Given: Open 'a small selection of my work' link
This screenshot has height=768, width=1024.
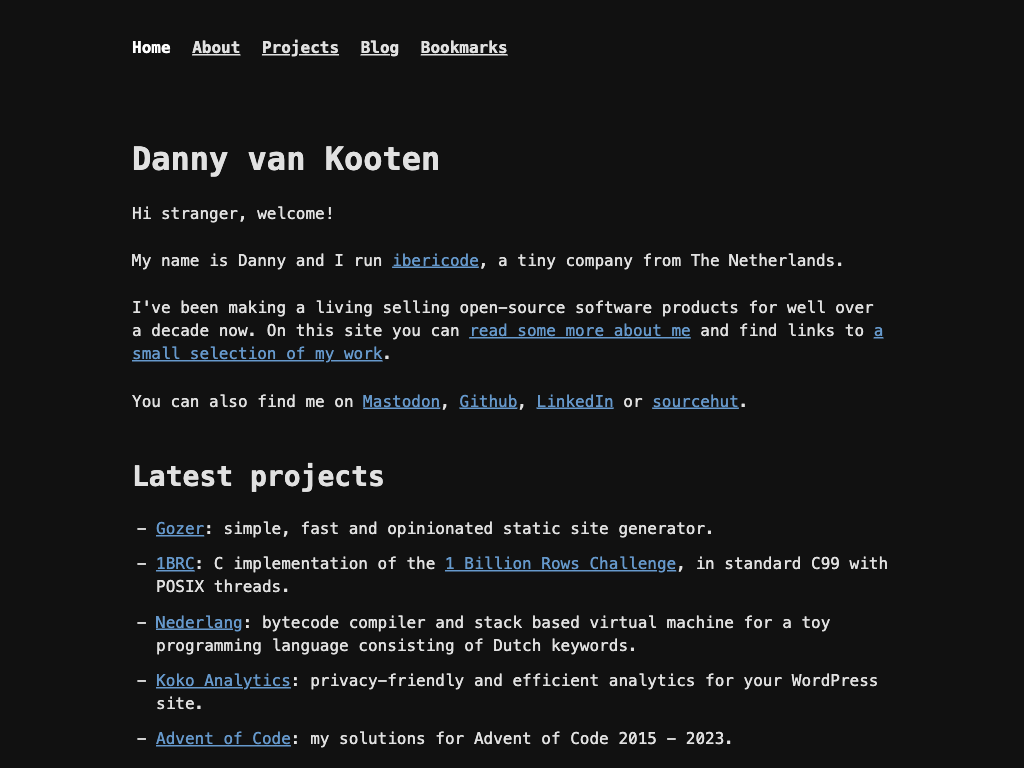Looking at the screenshot, I should (257, 353).
